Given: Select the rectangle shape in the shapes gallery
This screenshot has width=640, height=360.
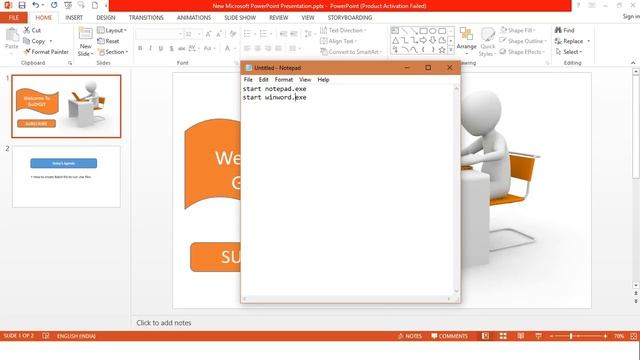Looking at the screenshot, I should [x=423, y=31].
